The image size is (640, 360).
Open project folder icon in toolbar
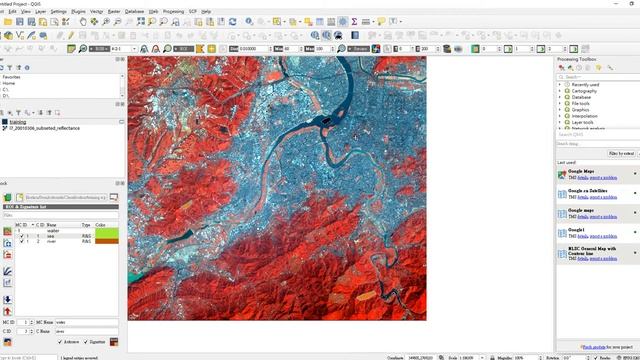8,22
